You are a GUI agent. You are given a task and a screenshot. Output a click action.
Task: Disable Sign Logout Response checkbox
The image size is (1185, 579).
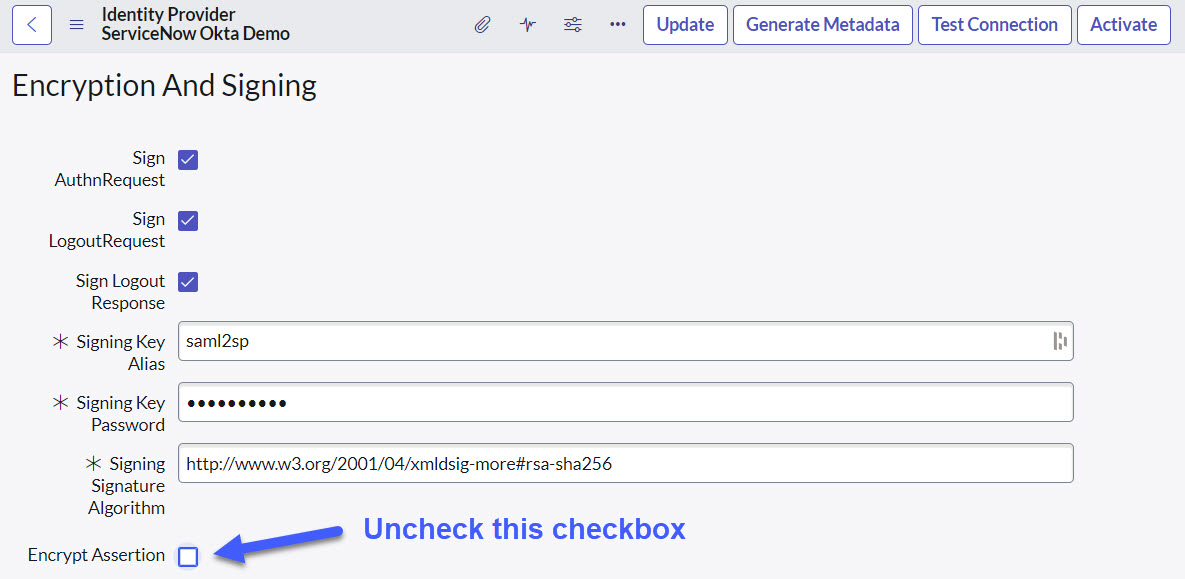point(188,282)
